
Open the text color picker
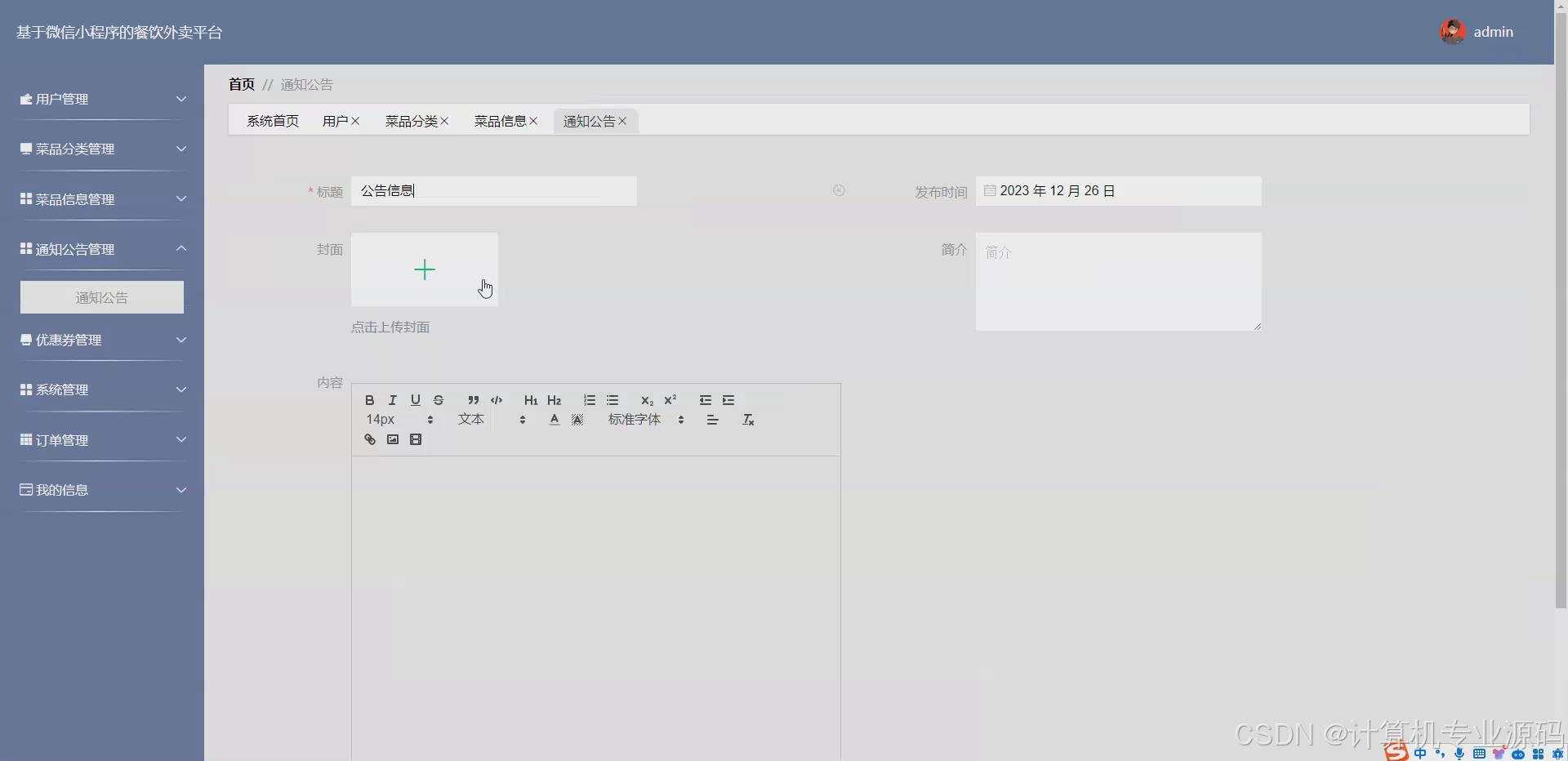(x=553, y=420)
